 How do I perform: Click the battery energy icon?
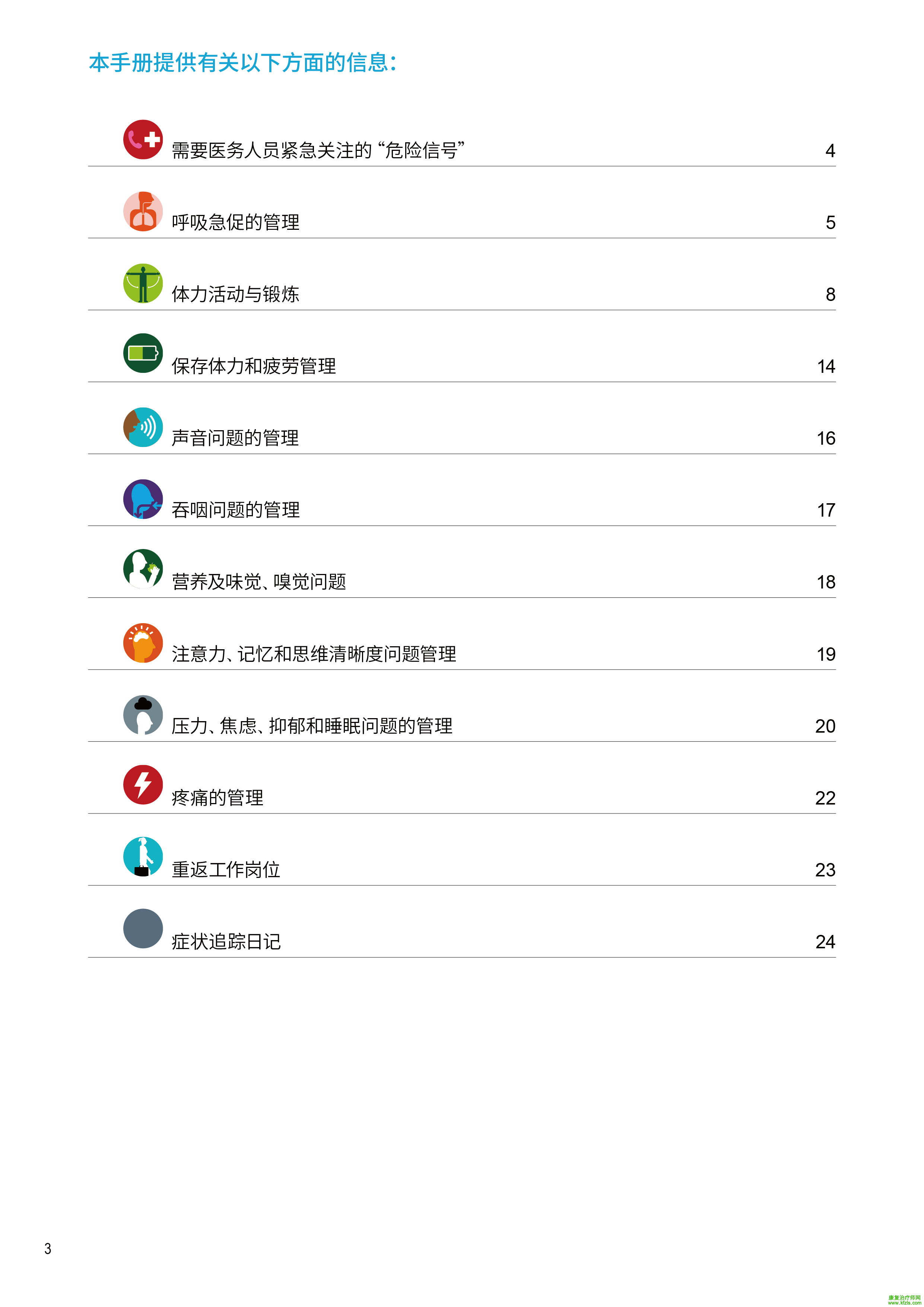[x=143, y=353]
